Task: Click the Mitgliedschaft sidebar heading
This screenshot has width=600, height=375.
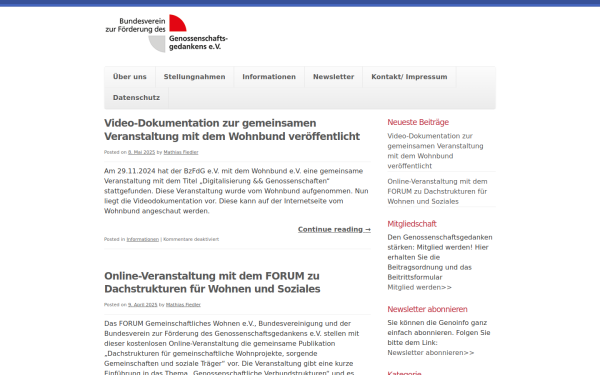Action: coord(412,224)
